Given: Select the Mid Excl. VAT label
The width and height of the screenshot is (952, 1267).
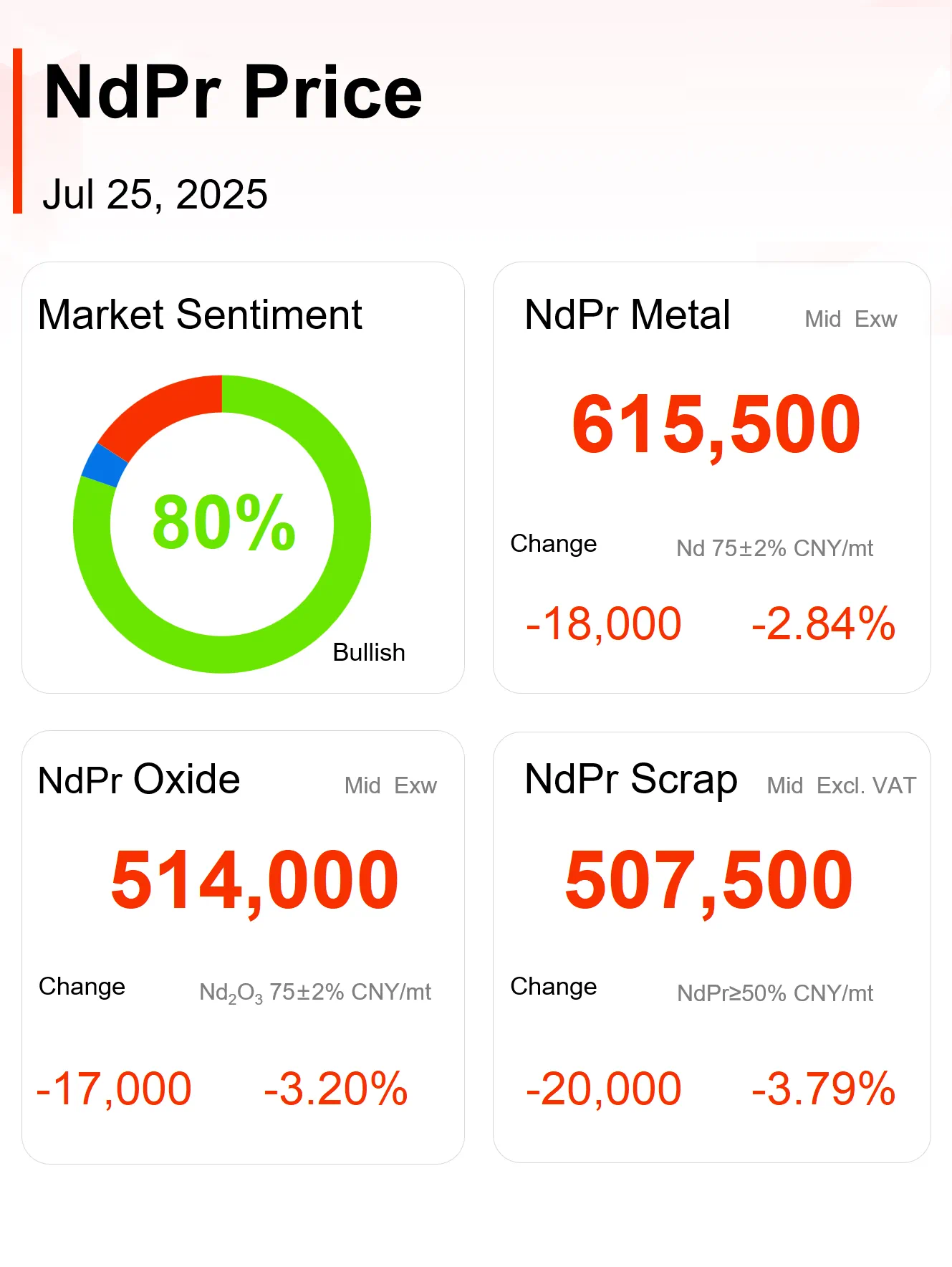Looking at the screenshot, I should (841, 785).
